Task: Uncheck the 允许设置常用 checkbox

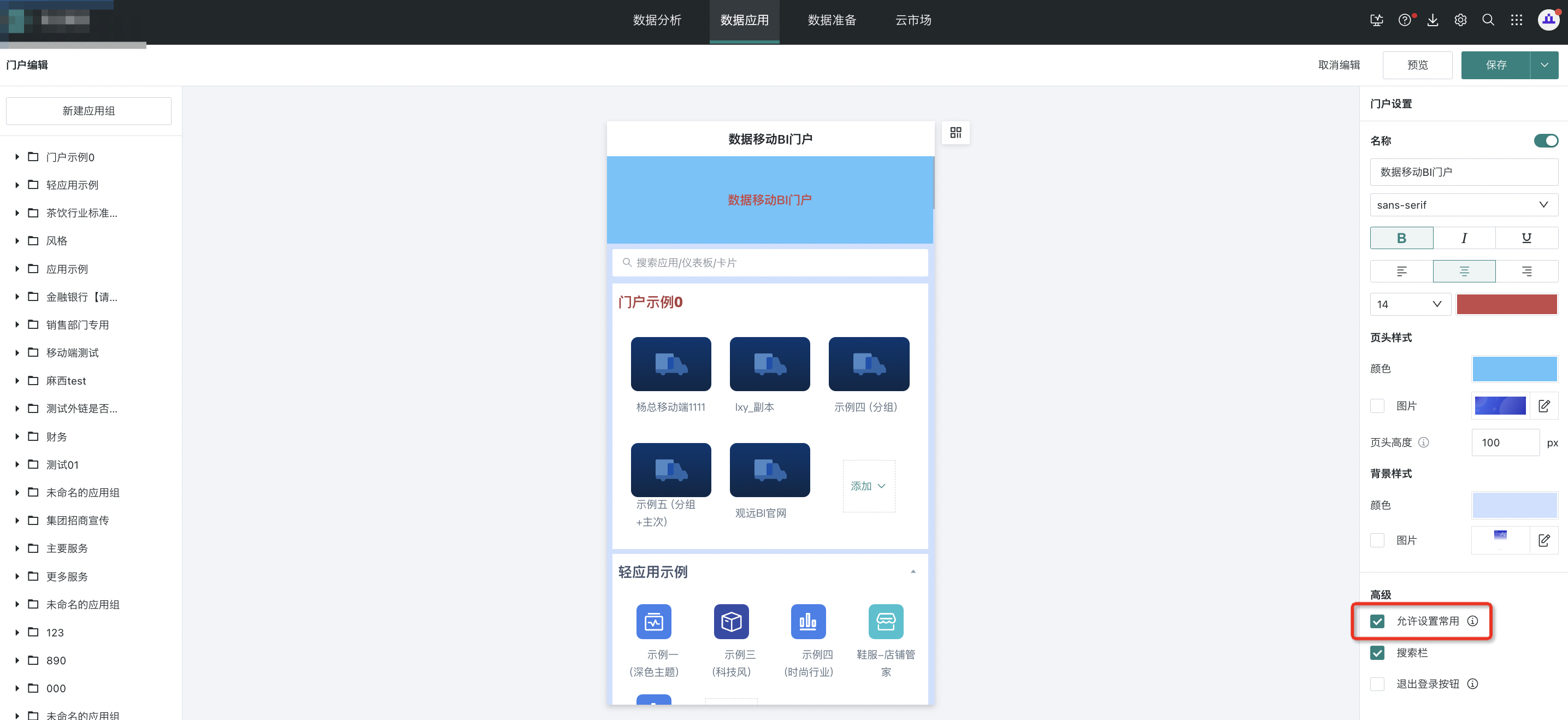Action: pos(1377,621)
